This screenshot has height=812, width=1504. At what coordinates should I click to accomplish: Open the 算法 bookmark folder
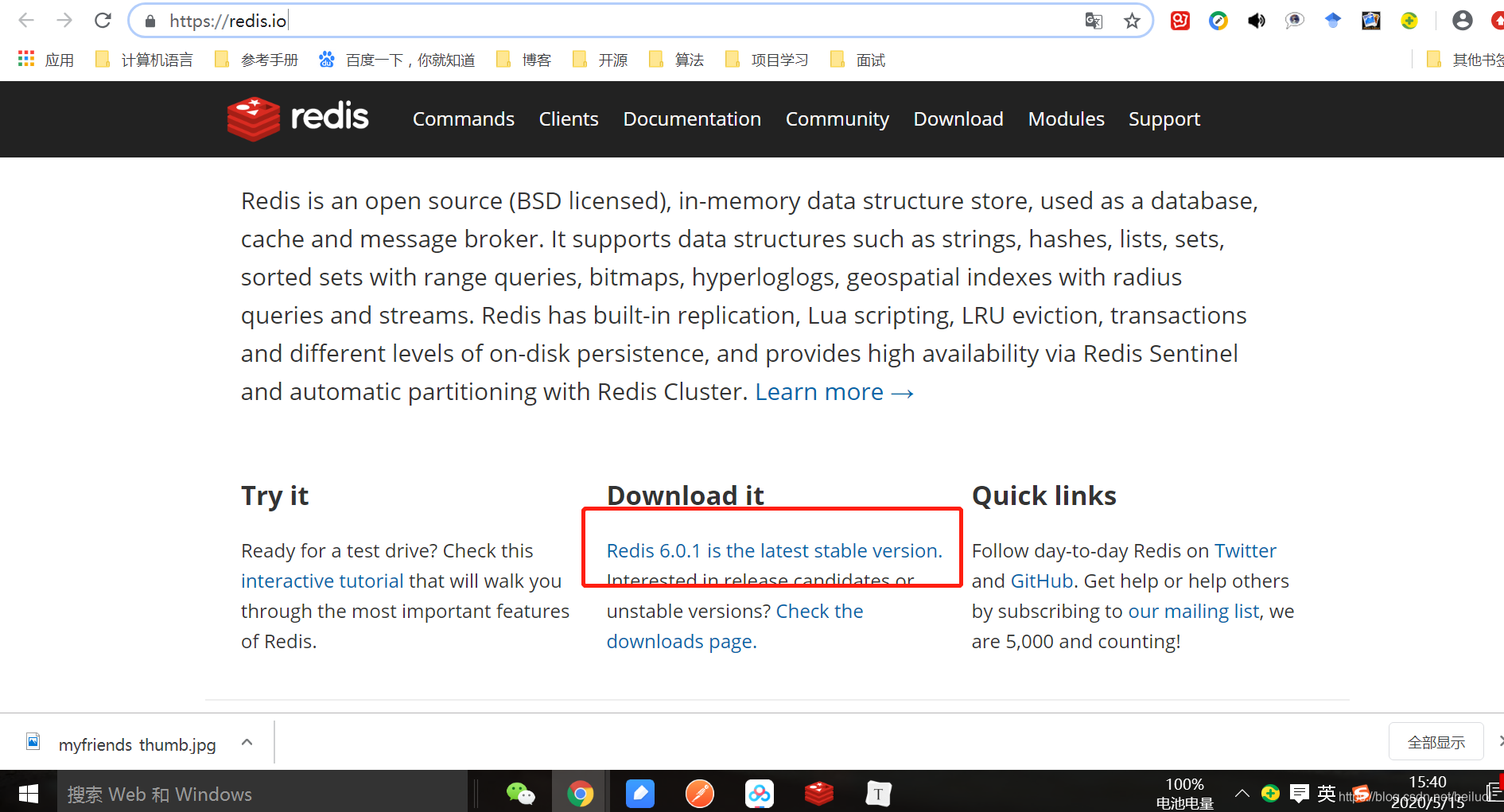pyautogui.click(x=677, y=60)
